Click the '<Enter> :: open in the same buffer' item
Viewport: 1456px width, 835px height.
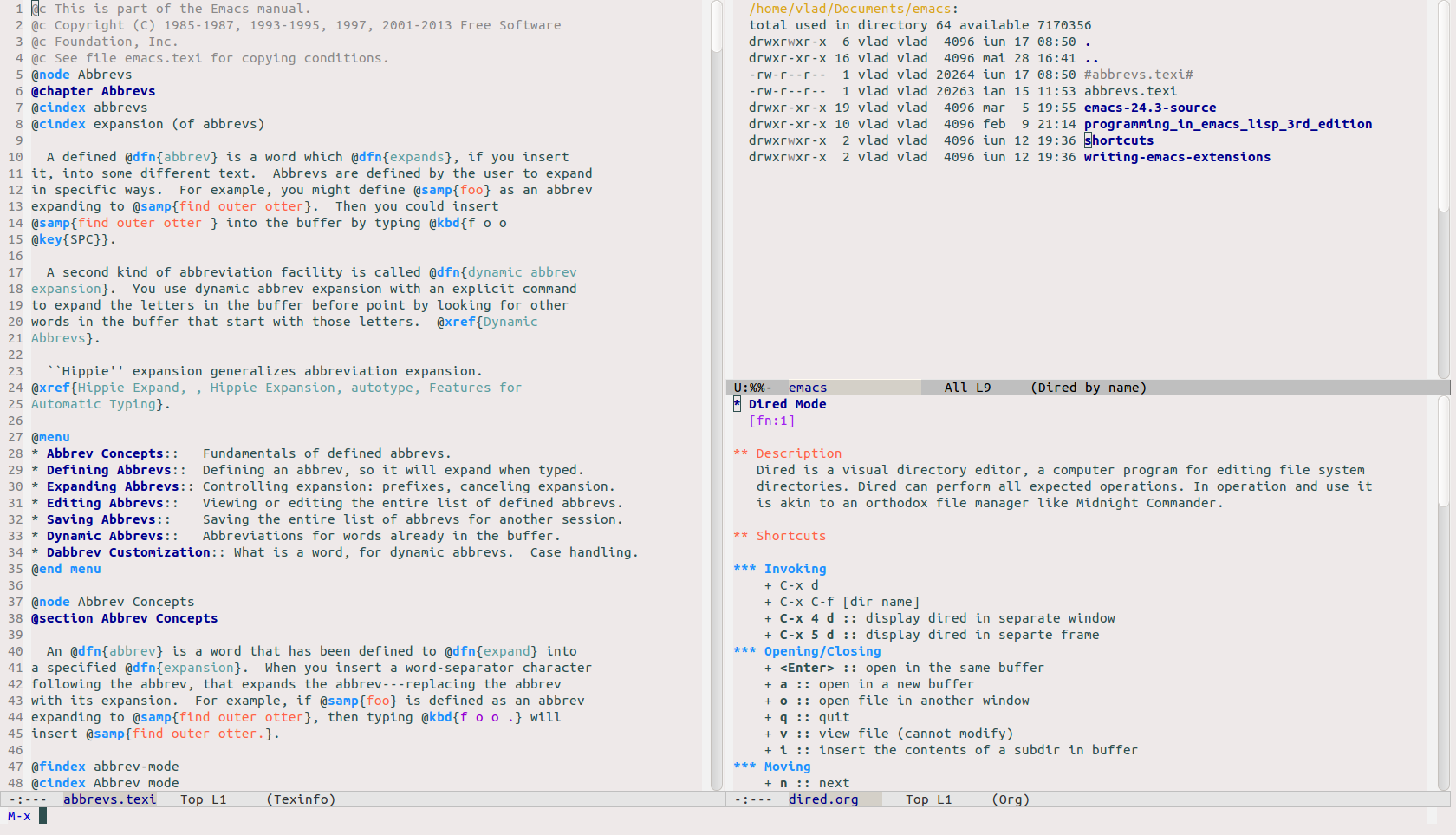point(904,668)
